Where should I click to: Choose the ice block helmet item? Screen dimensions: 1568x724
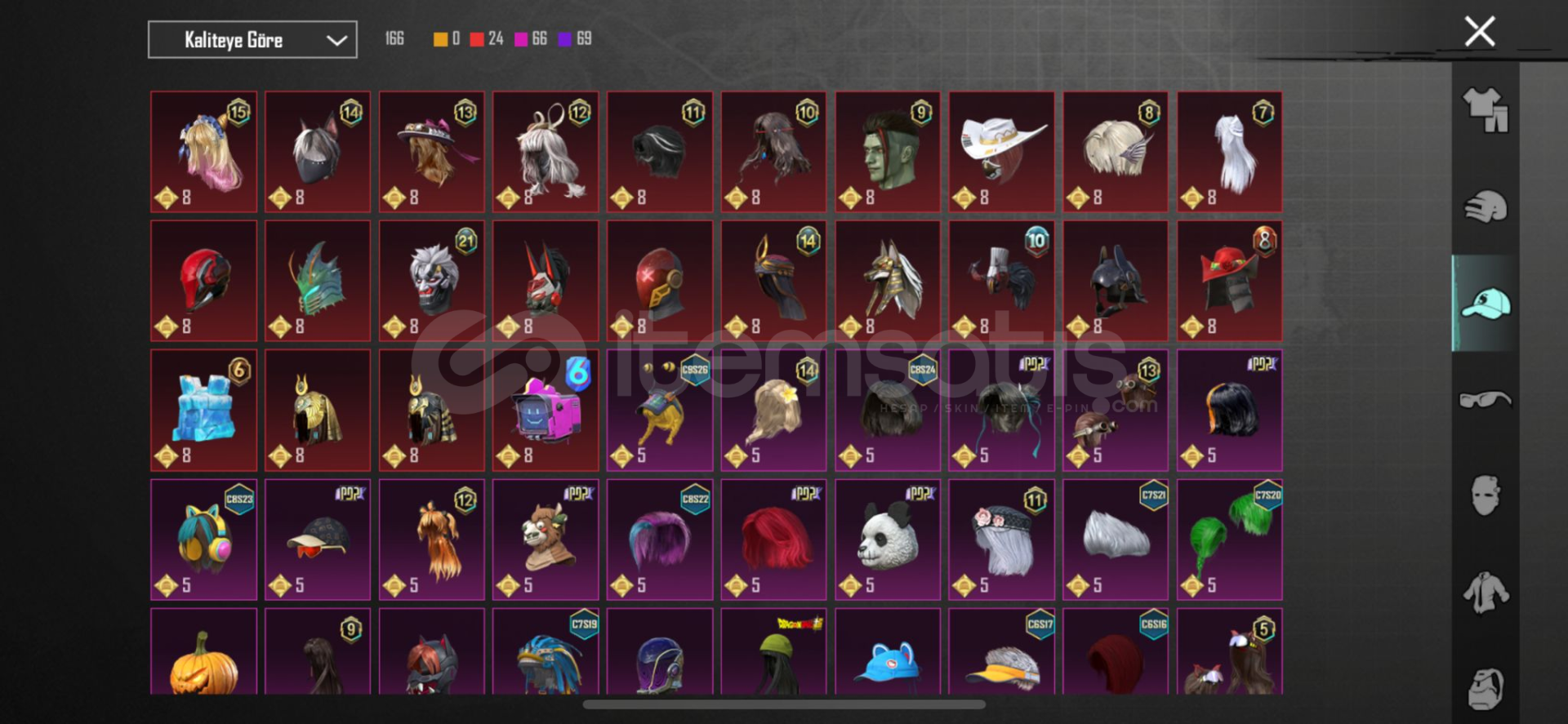pos(203,411)
